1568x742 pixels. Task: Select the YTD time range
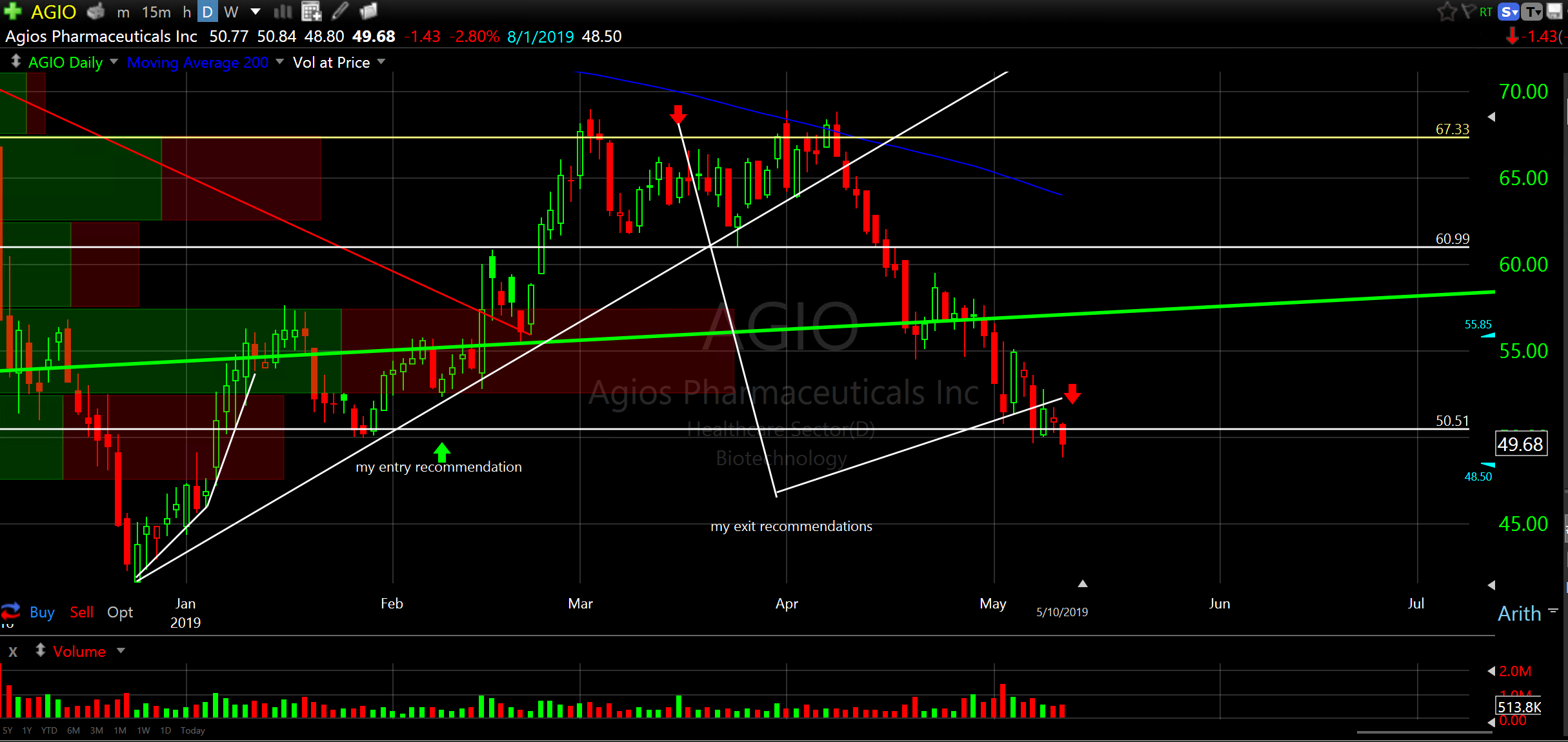pos(49,730)
